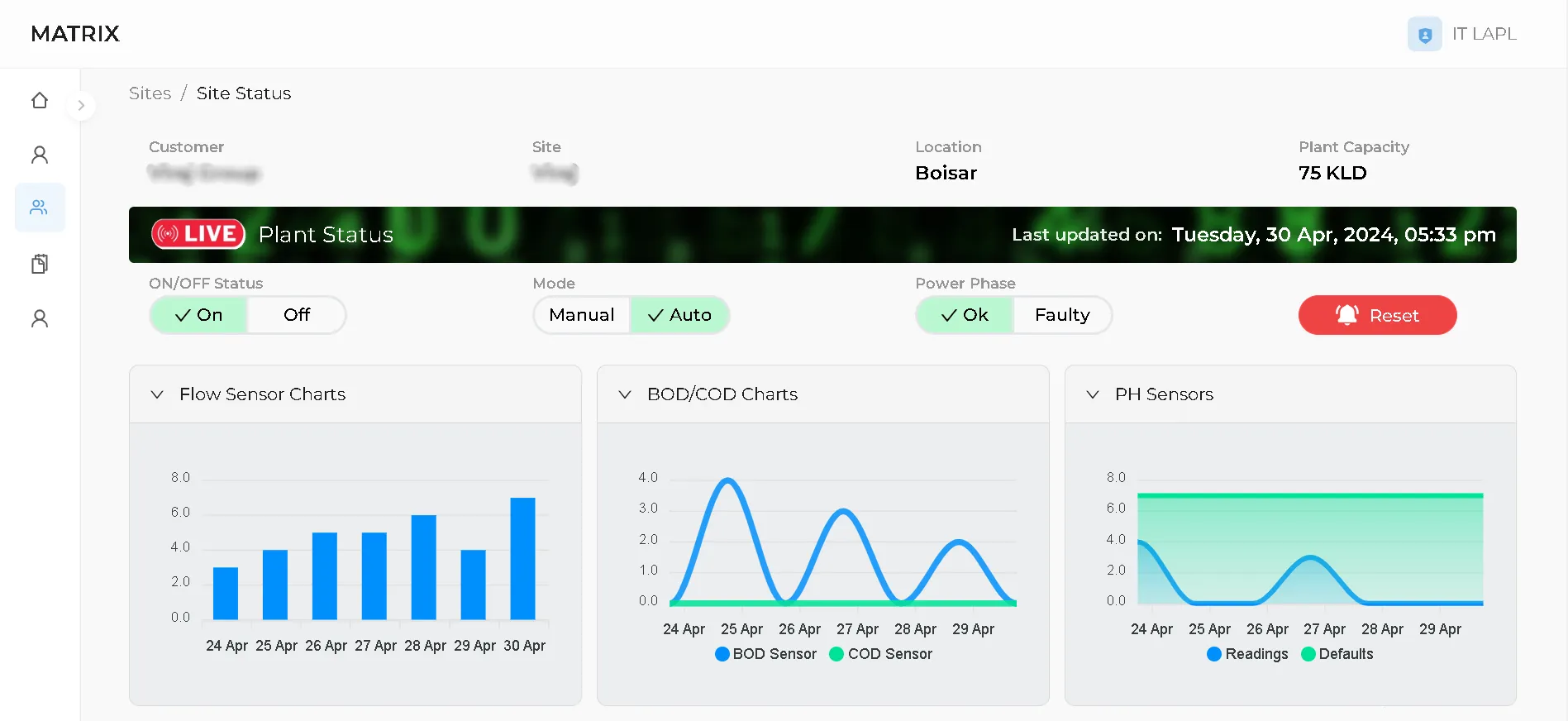Click the 30 Apr flow bar

pyautogui.click(x=522, y=558)
